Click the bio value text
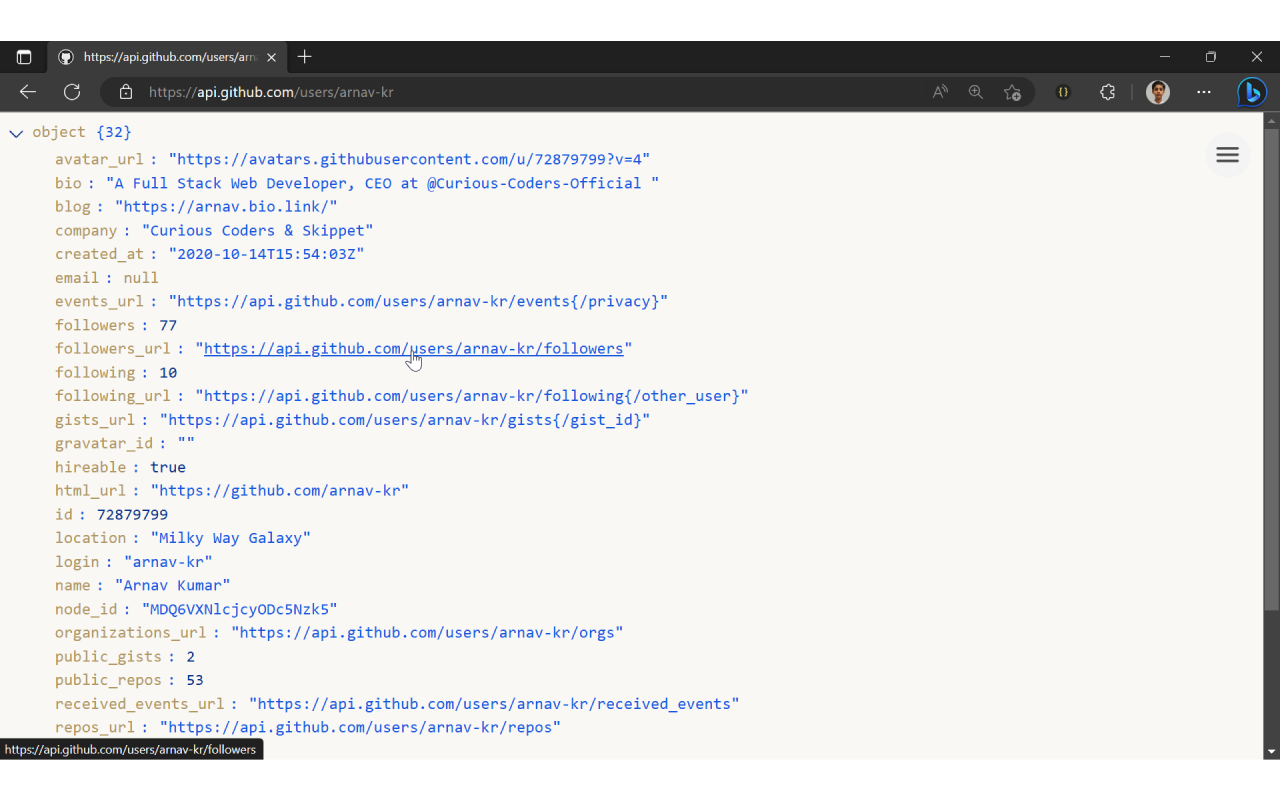Viewport: 1280px width, 800px height. pos(383,183)
